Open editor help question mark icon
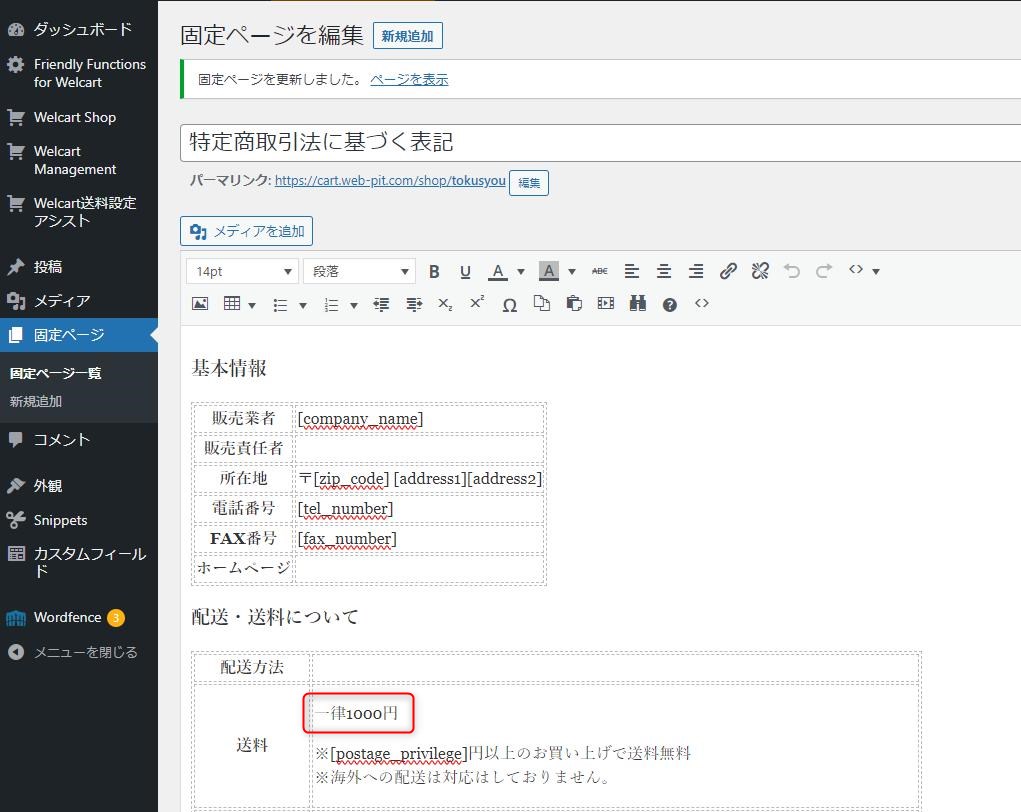 tap(670, 304)
